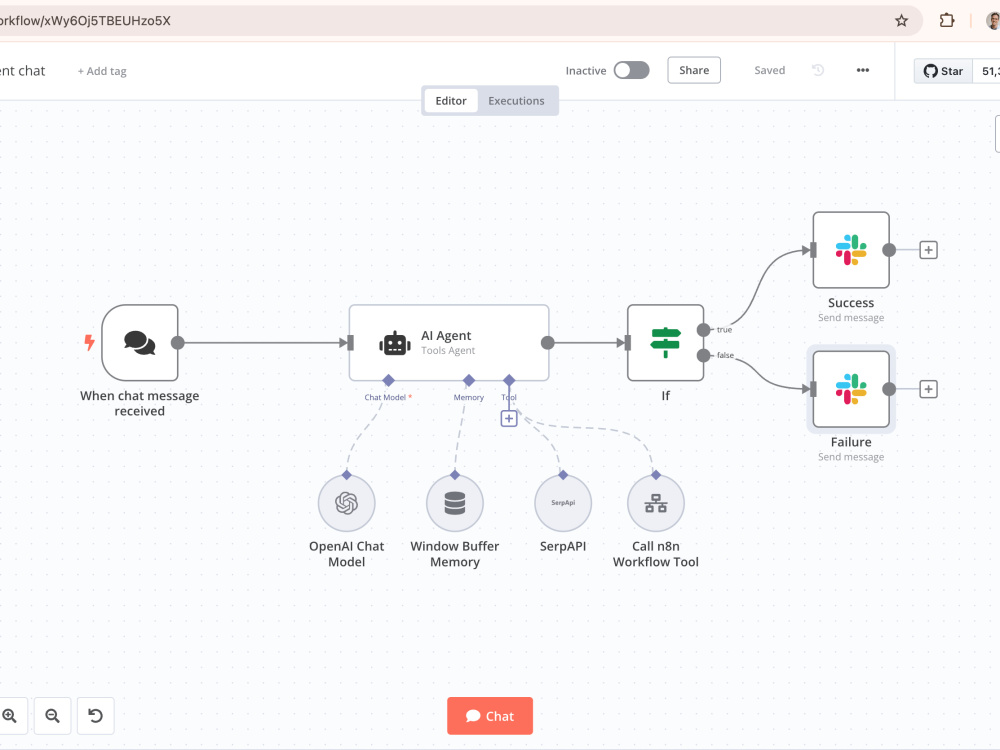This screenshot has height=750, width=1000.
Task: Open the SerpAPI tool node
Action: pos(562,503)
